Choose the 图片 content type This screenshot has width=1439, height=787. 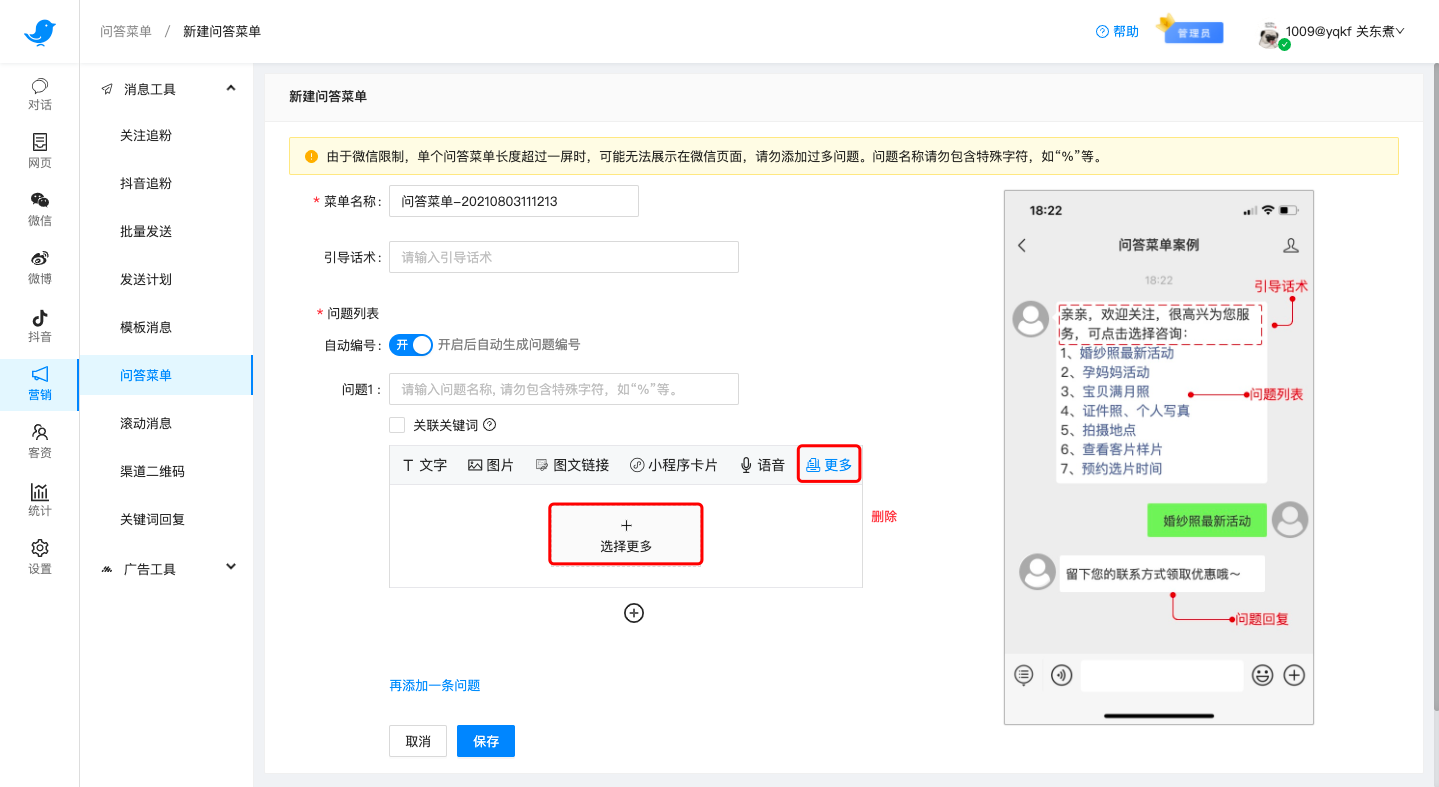coord(491,464)
